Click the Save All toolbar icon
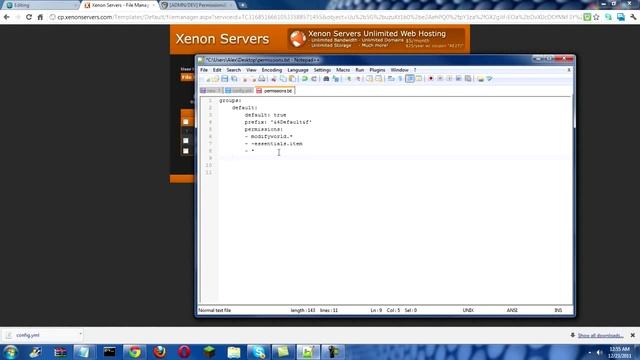Screen dimensions: 640x360 (234, 78)
